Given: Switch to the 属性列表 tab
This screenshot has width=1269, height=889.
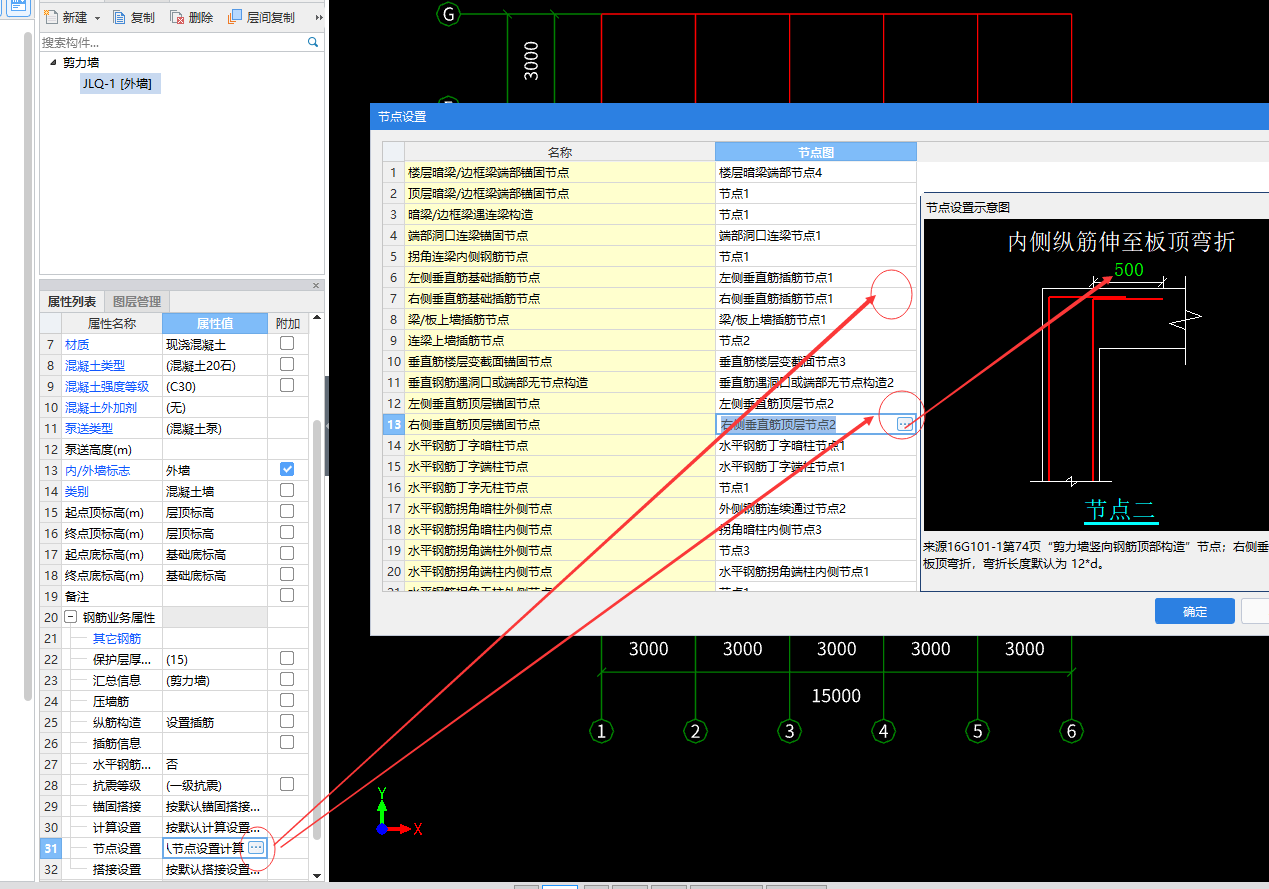Looking at the screenshot, I should [x=72, y=301].
